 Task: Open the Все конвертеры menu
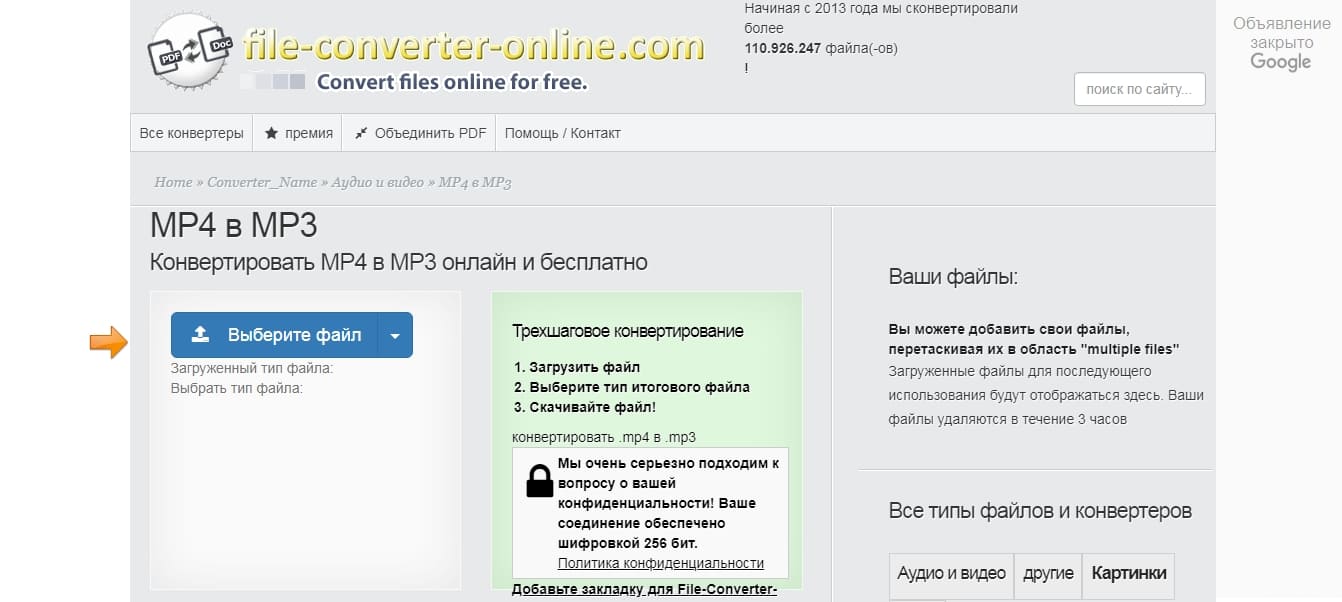(190, 132)
